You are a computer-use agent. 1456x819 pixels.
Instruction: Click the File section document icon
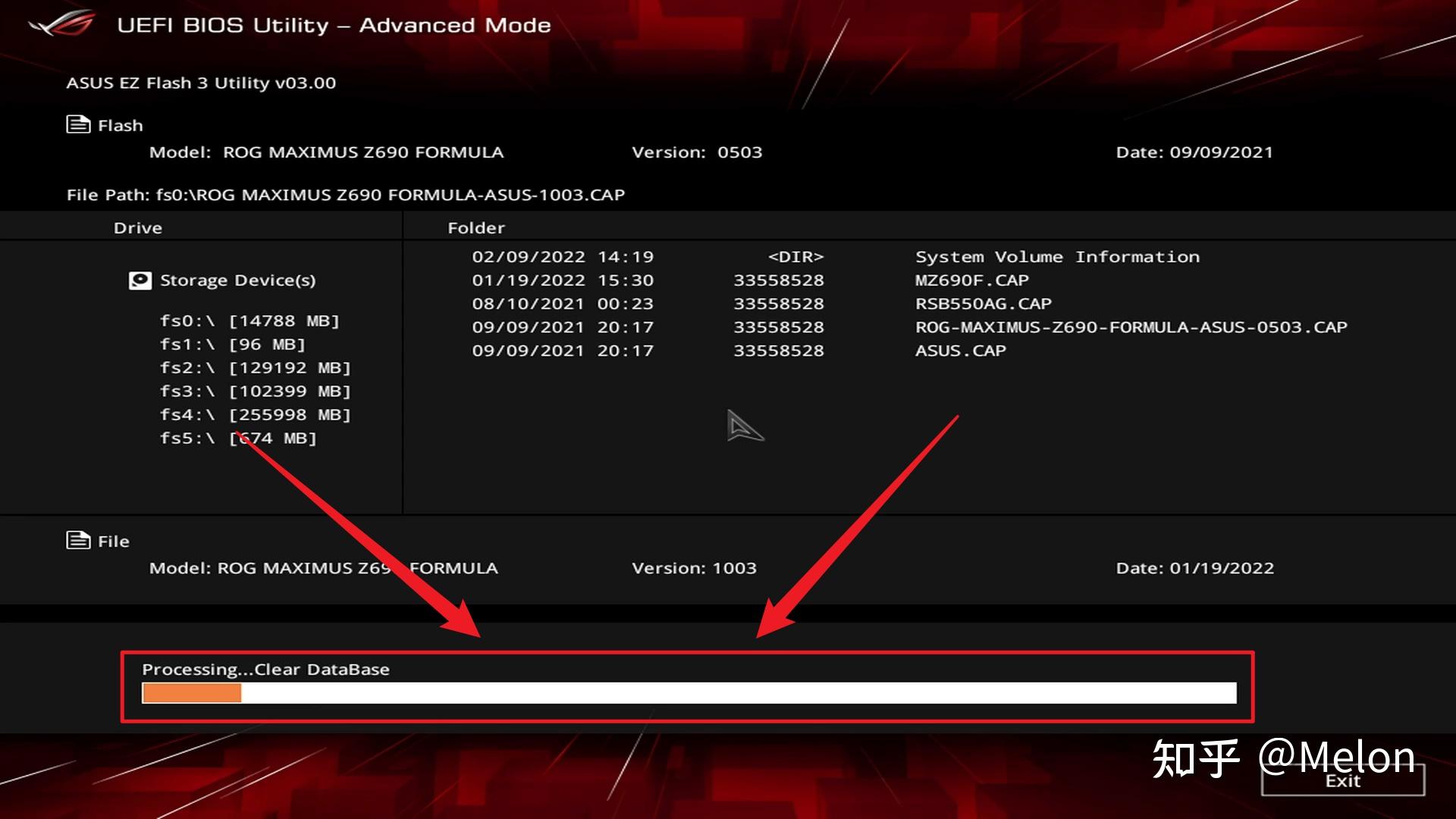click(78, 541)
